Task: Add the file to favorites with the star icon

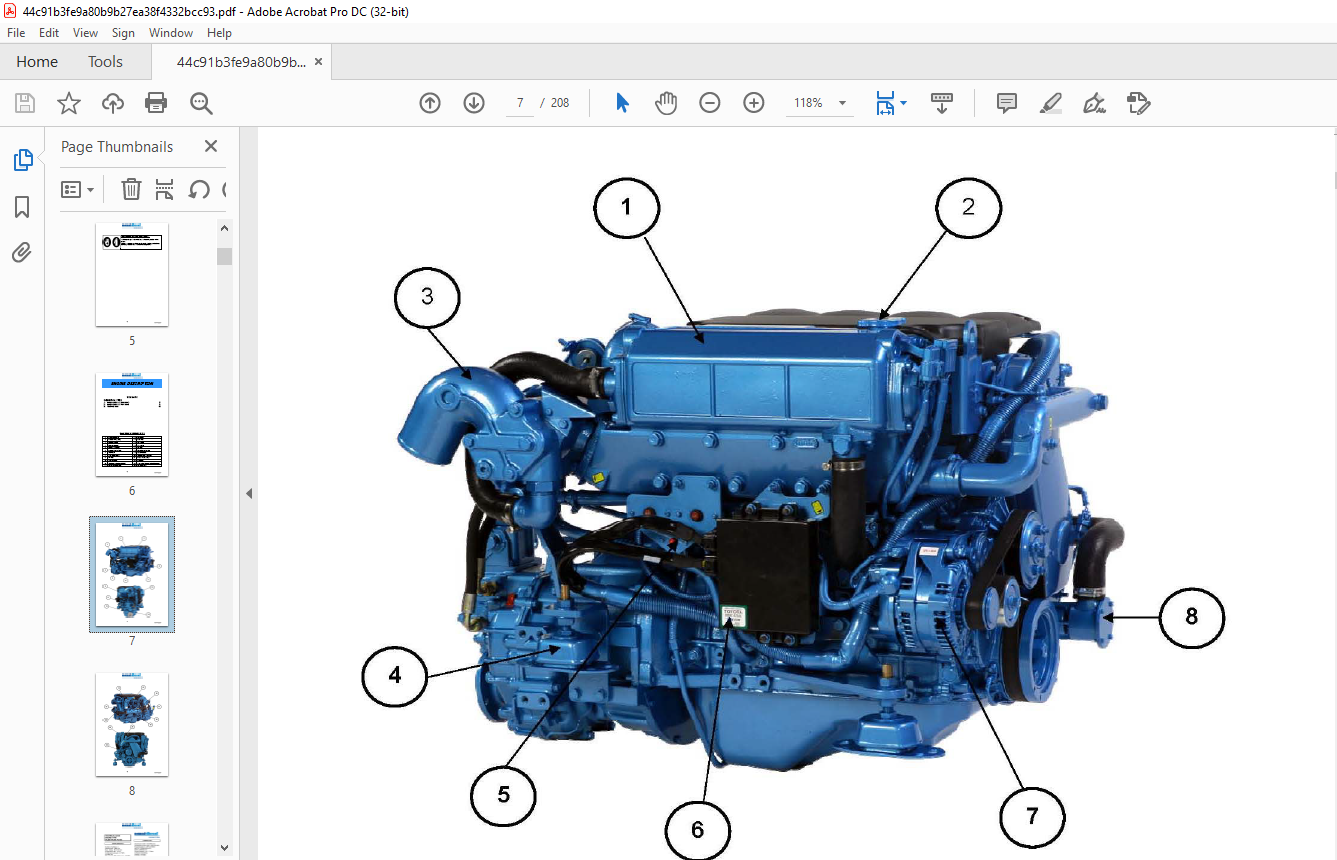Action: pos(69,103)
